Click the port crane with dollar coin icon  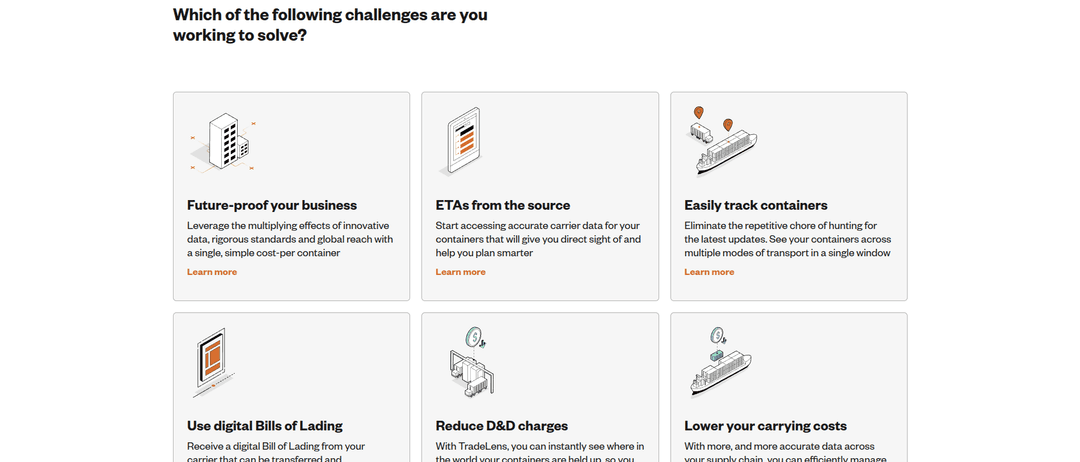point(470,363)
